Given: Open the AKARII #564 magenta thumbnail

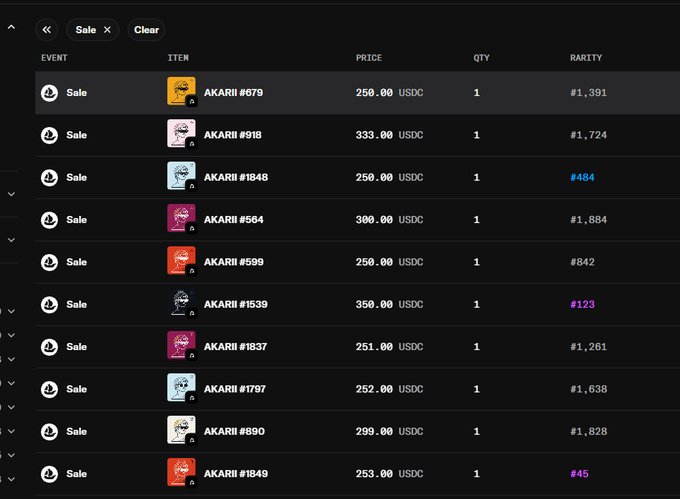Looking at the screenshot, I should pos(181,218).
